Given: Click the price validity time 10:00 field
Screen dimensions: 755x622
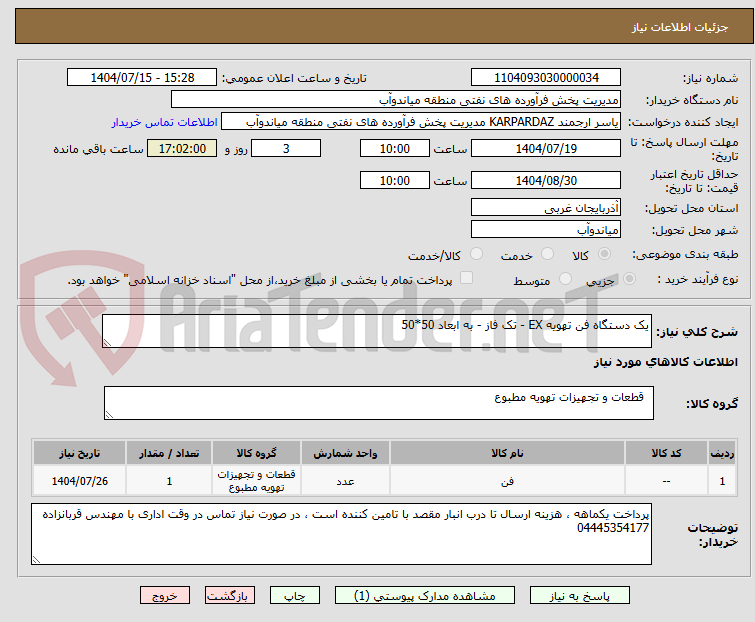Looking at the screenshot, I should pyautogui.click(x=395, y=181).
